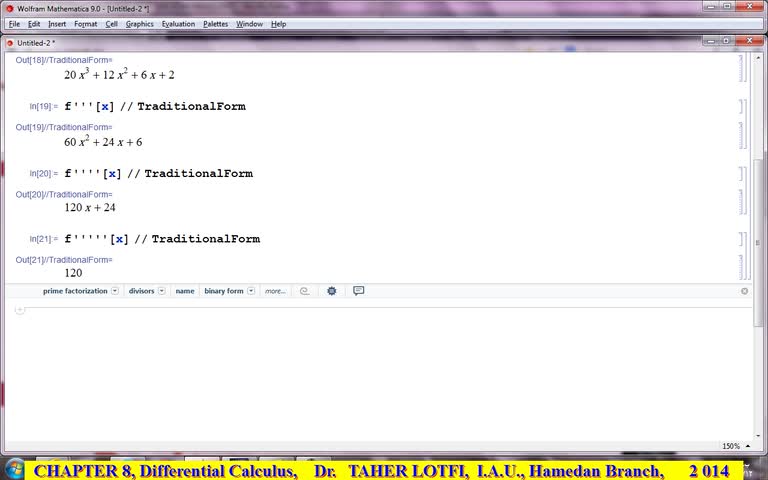
Task: Select the In[21] cell bracket
Action: 741,239
